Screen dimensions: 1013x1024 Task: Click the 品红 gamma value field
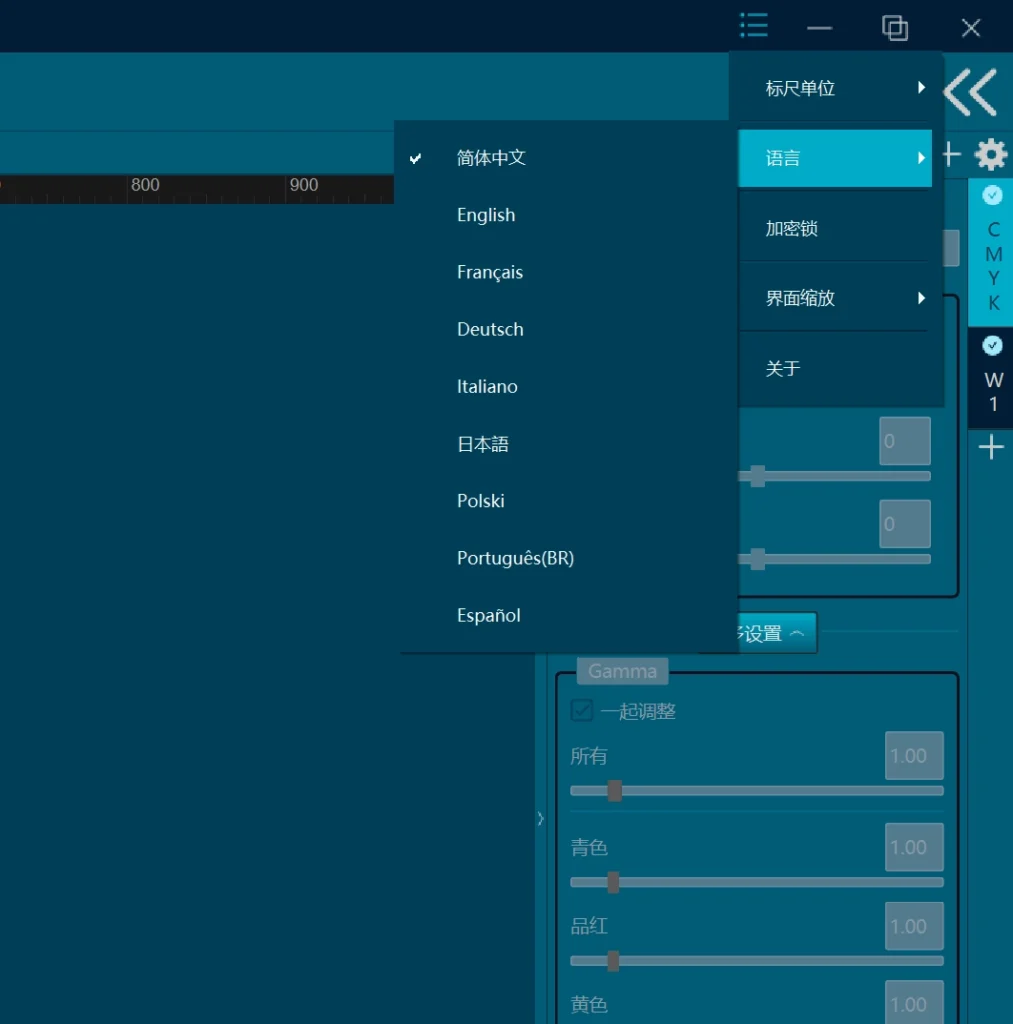914,926
